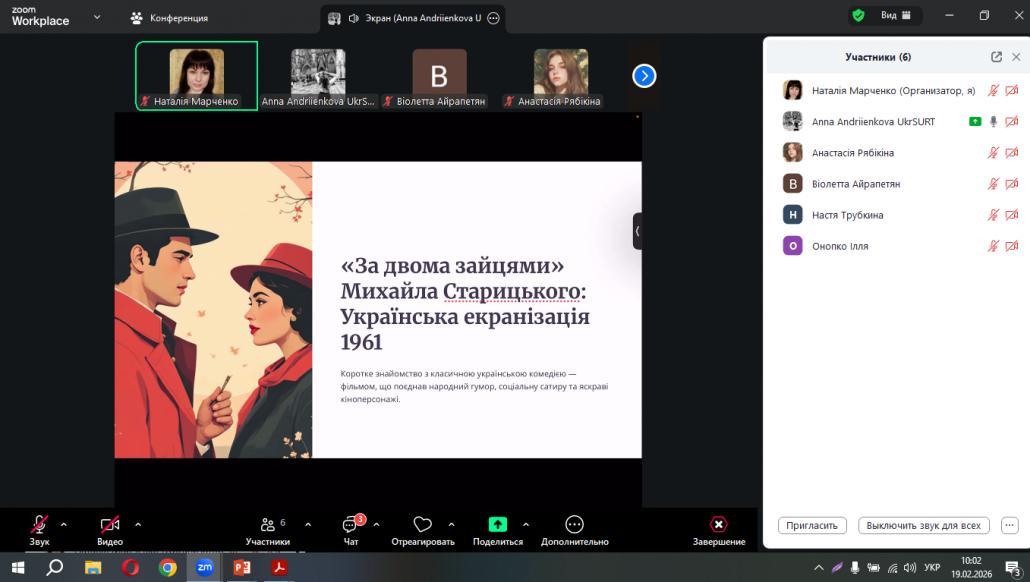Click the green Share screen icon

click(497, 525)
